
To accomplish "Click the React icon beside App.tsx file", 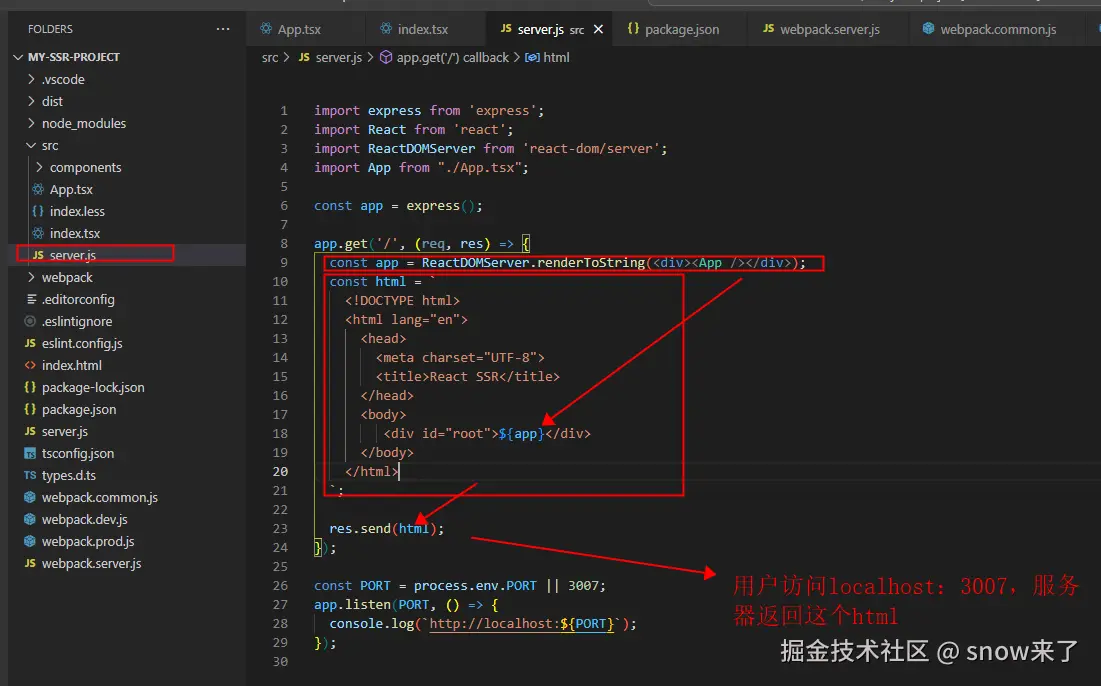I will [38, 190].
